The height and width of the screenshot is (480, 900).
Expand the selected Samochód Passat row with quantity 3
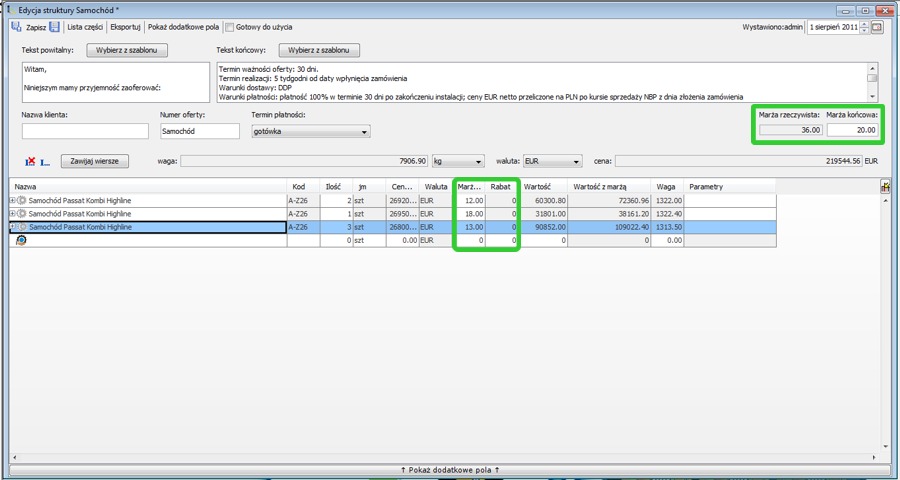click(13, 227)
